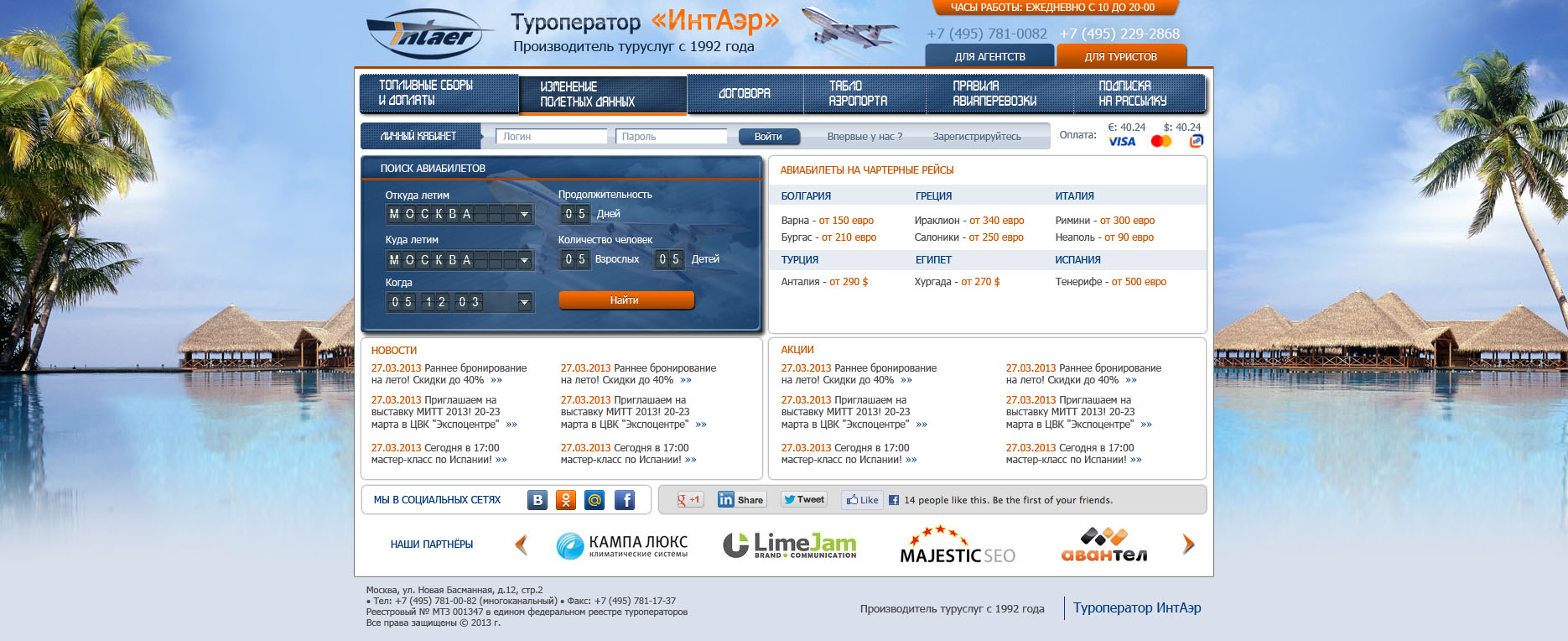The width and height of the screenshot is (1568, 641).
Task: Click the Акции section heading
Action: click(x=797, y=350)
